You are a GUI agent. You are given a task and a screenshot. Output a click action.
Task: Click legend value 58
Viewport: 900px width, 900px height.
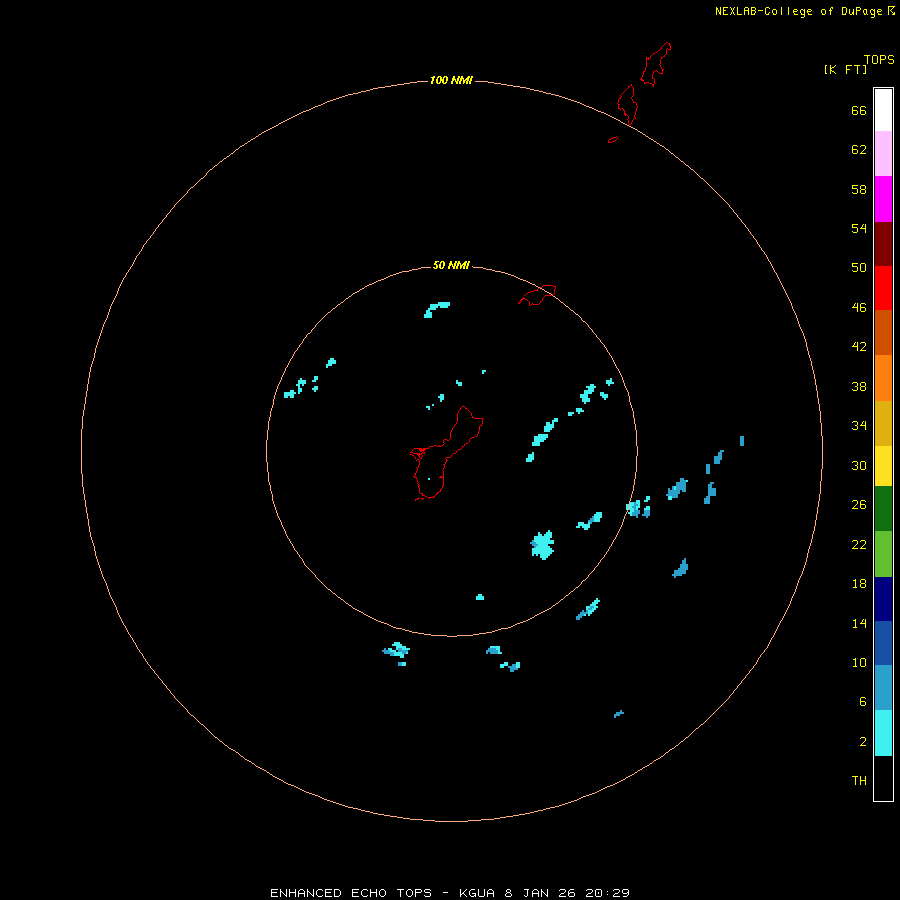(x=859, y=189)
